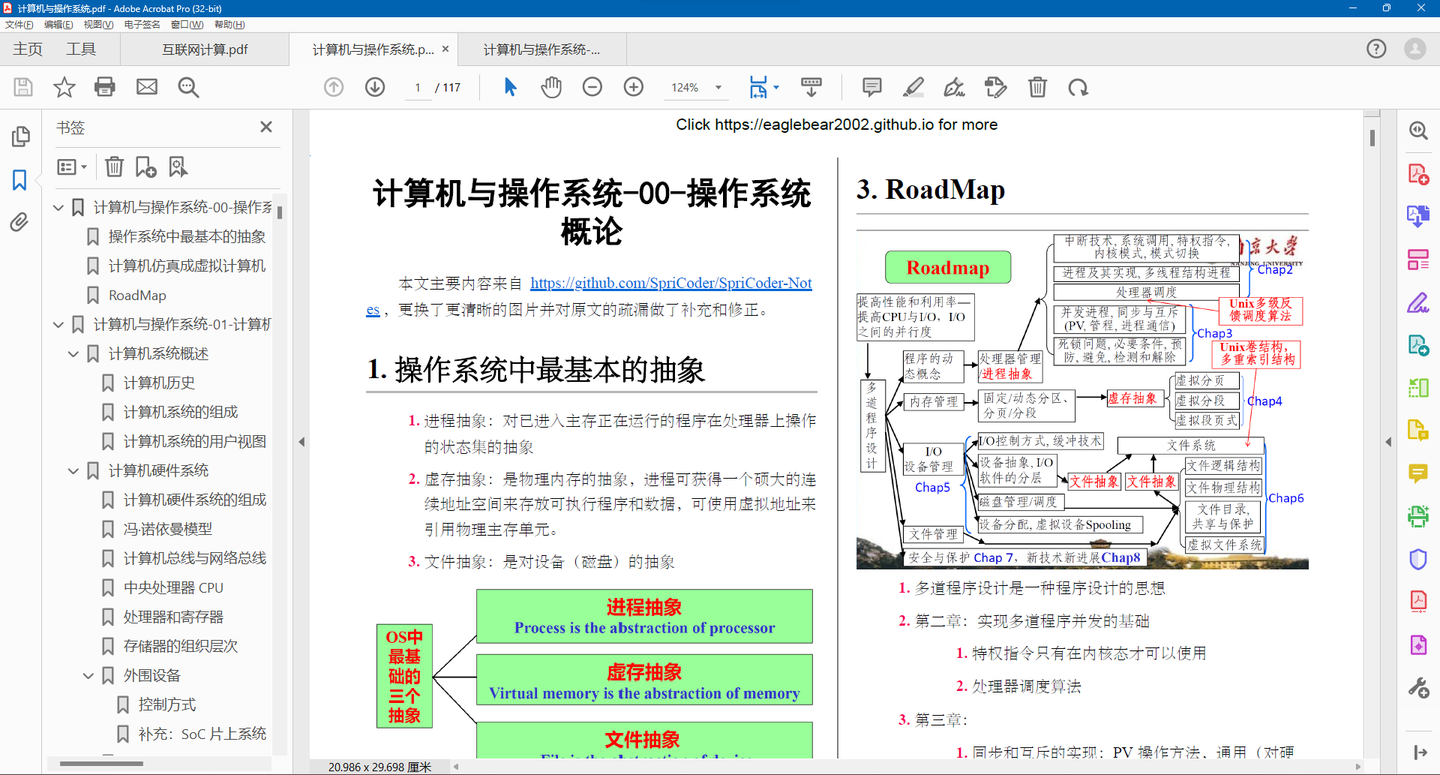
Task: Open the Comment note tool
Action: click(x=873, y=88)
